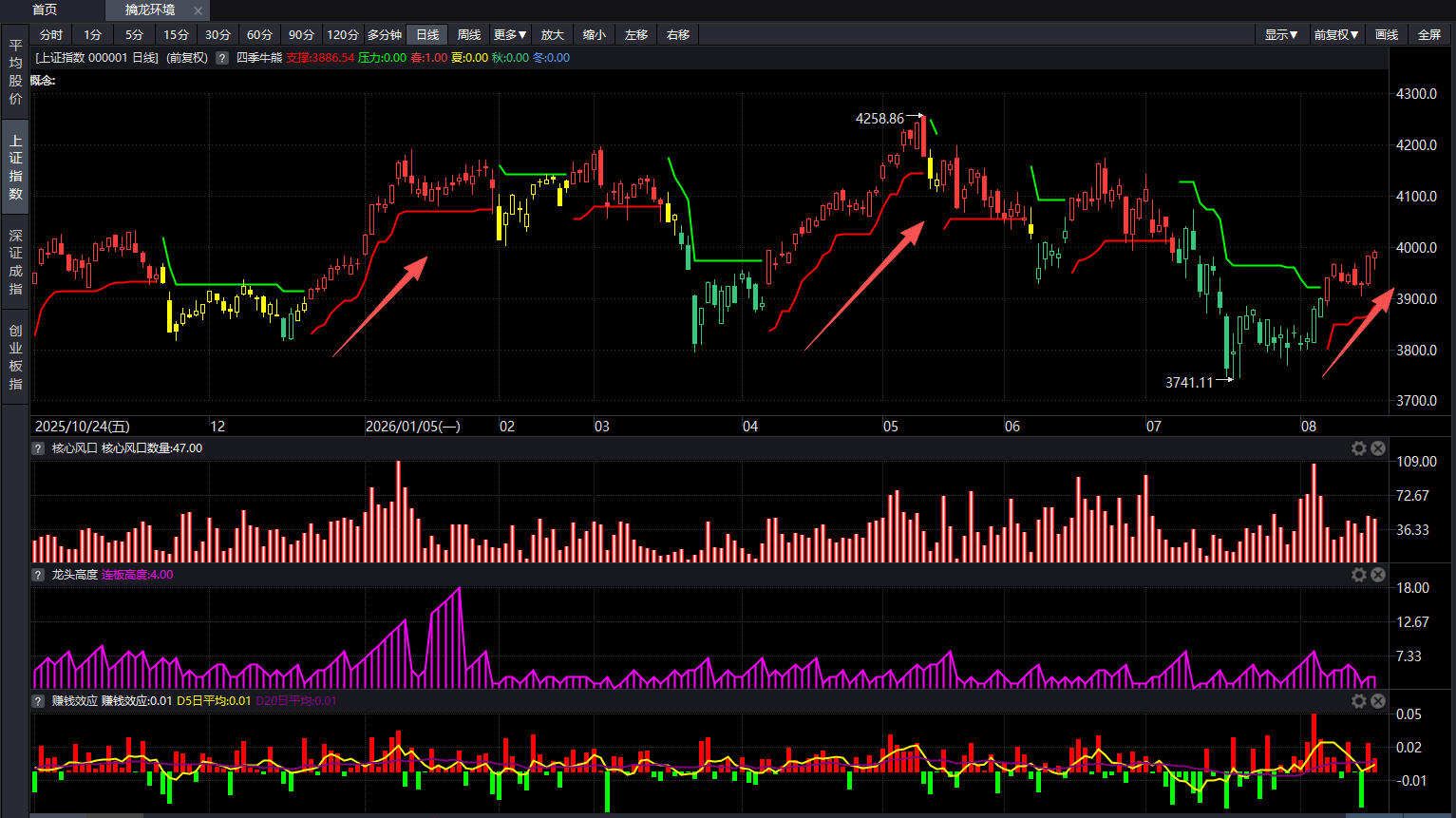Open the 前复权 adjustment dropdown
This screenshot has height=818, width=1456.
[x=1336, y=34]
